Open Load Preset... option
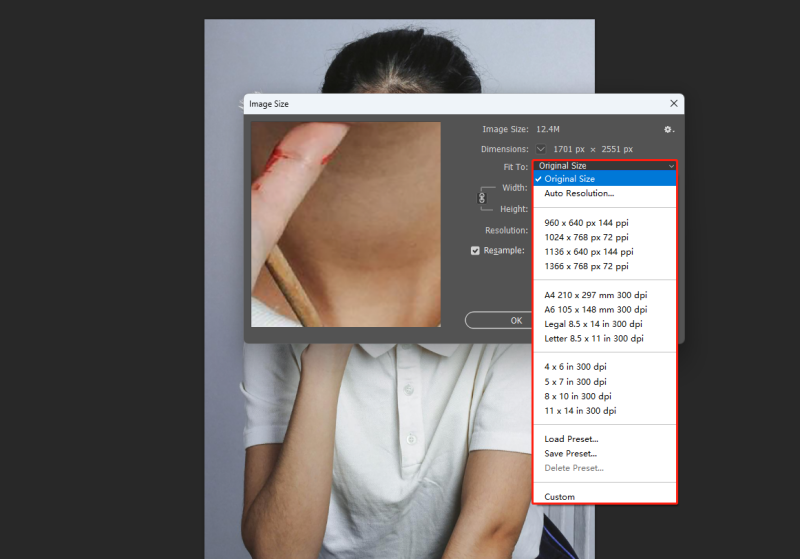This screenshot has height=559, width=800. (x=605, y=439)
